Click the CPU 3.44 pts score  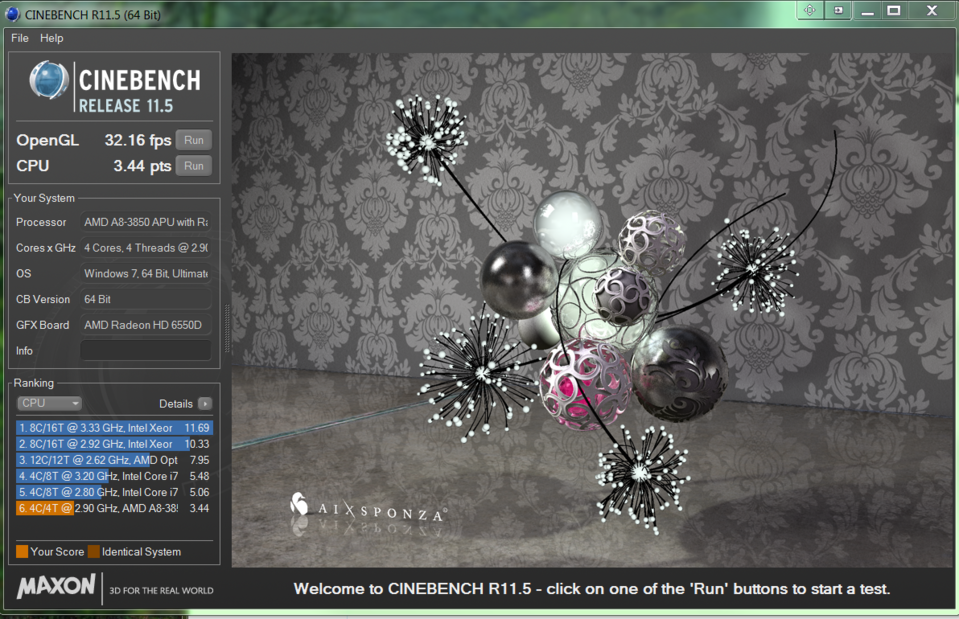point(142,166)
